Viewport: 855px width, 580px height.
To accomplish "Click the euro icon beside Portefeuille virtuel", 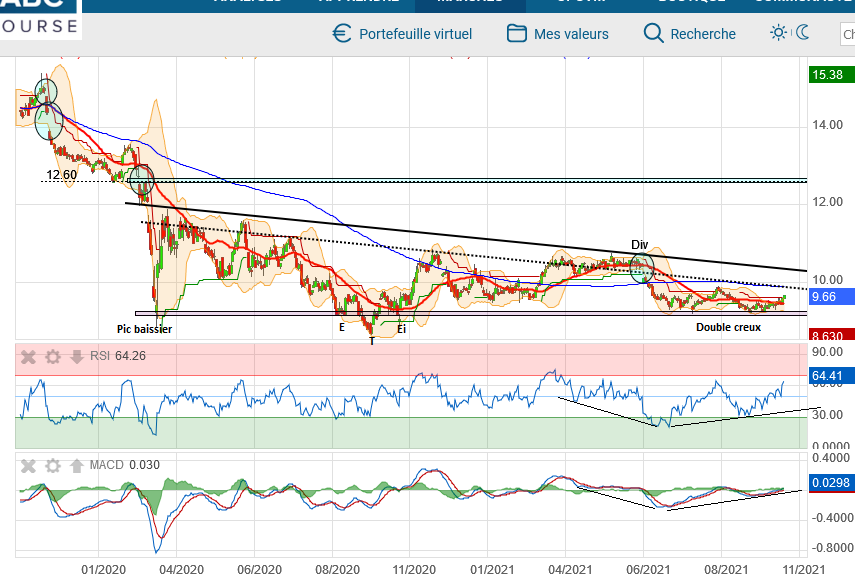I will pyautogui.click(x=342, y=34).
